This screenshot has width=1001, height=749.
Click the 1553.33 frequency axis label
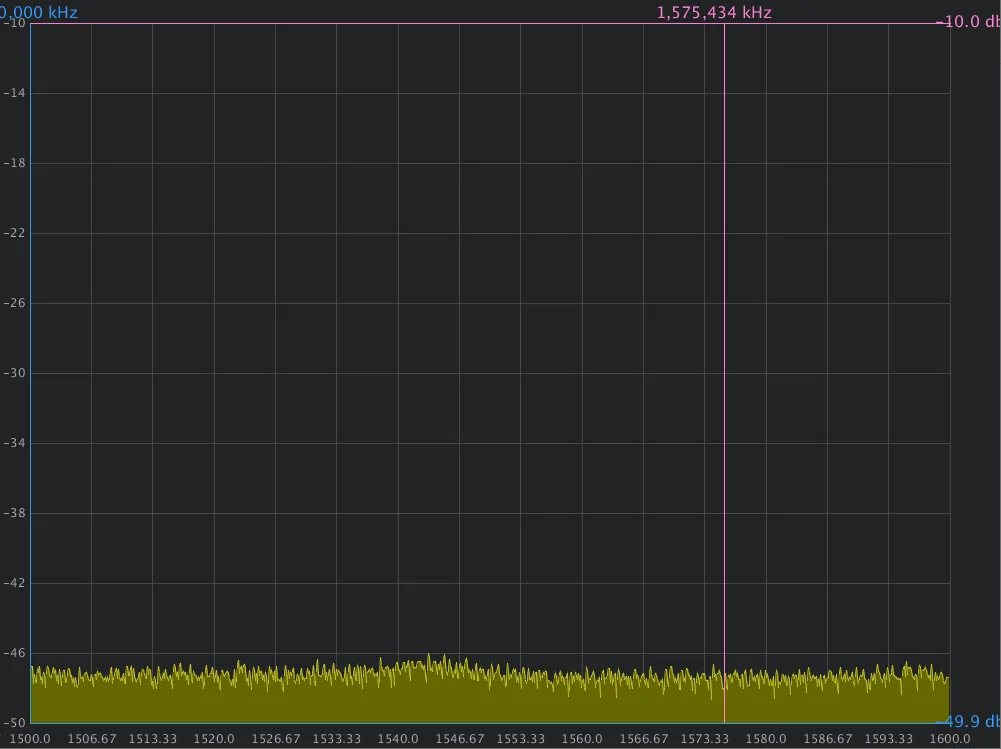[x=520, y=739]
